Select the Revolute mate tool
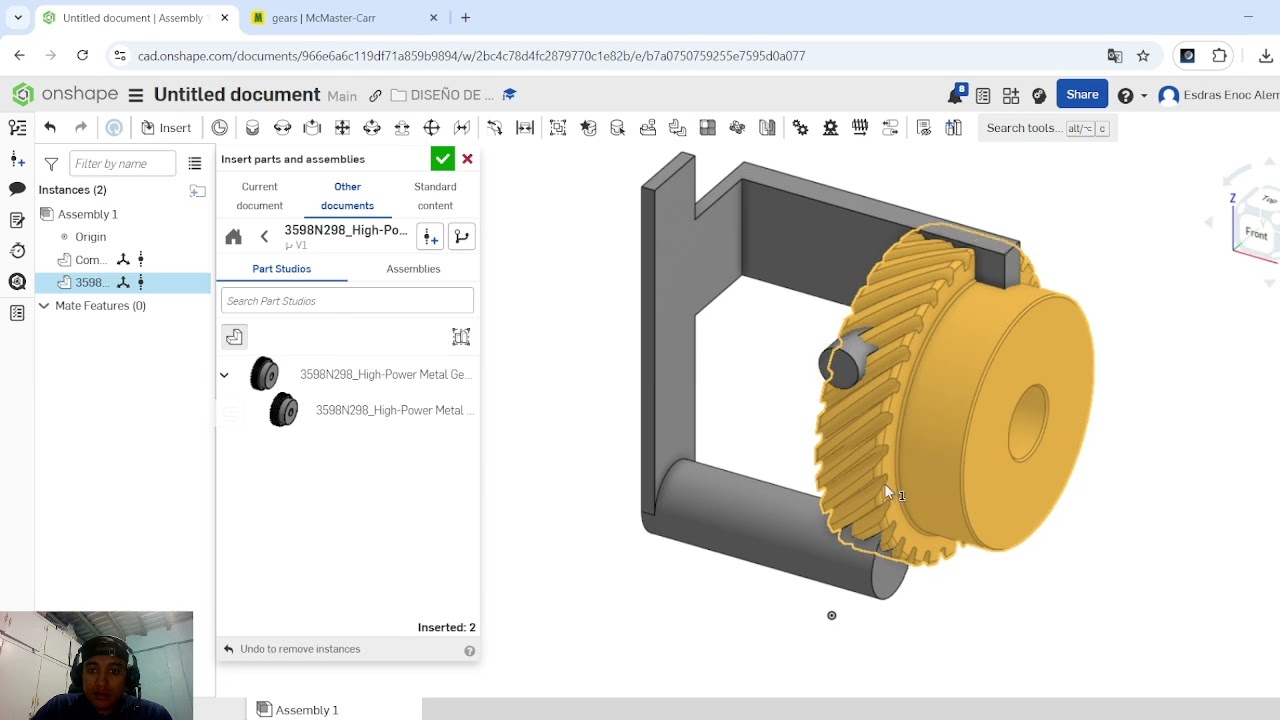1280x720 pixels. tap(282, 127)
